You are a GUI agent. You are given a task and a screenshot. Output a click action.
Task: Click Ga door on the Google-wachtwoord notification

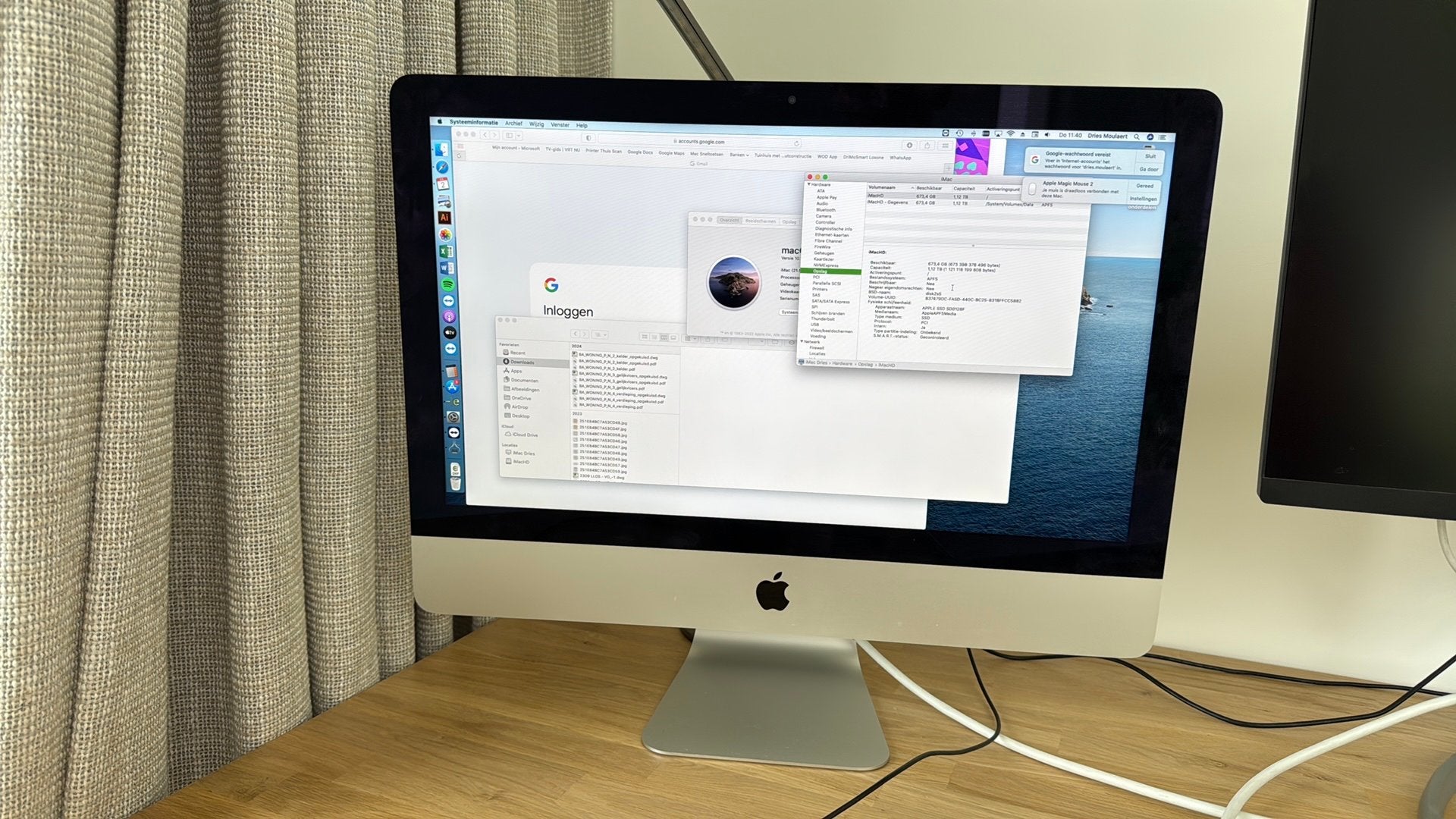(x=1149, y=169)
